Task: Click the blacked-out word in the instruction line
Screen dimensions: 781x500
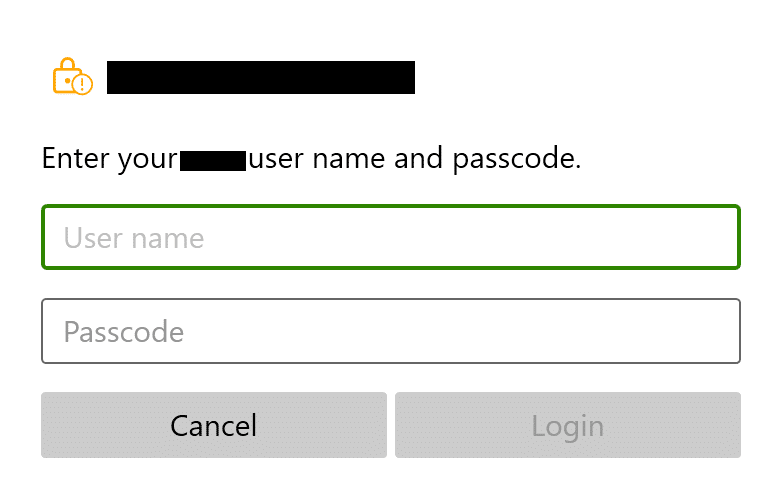Action: pyautogui.click(x=213, y=159)
